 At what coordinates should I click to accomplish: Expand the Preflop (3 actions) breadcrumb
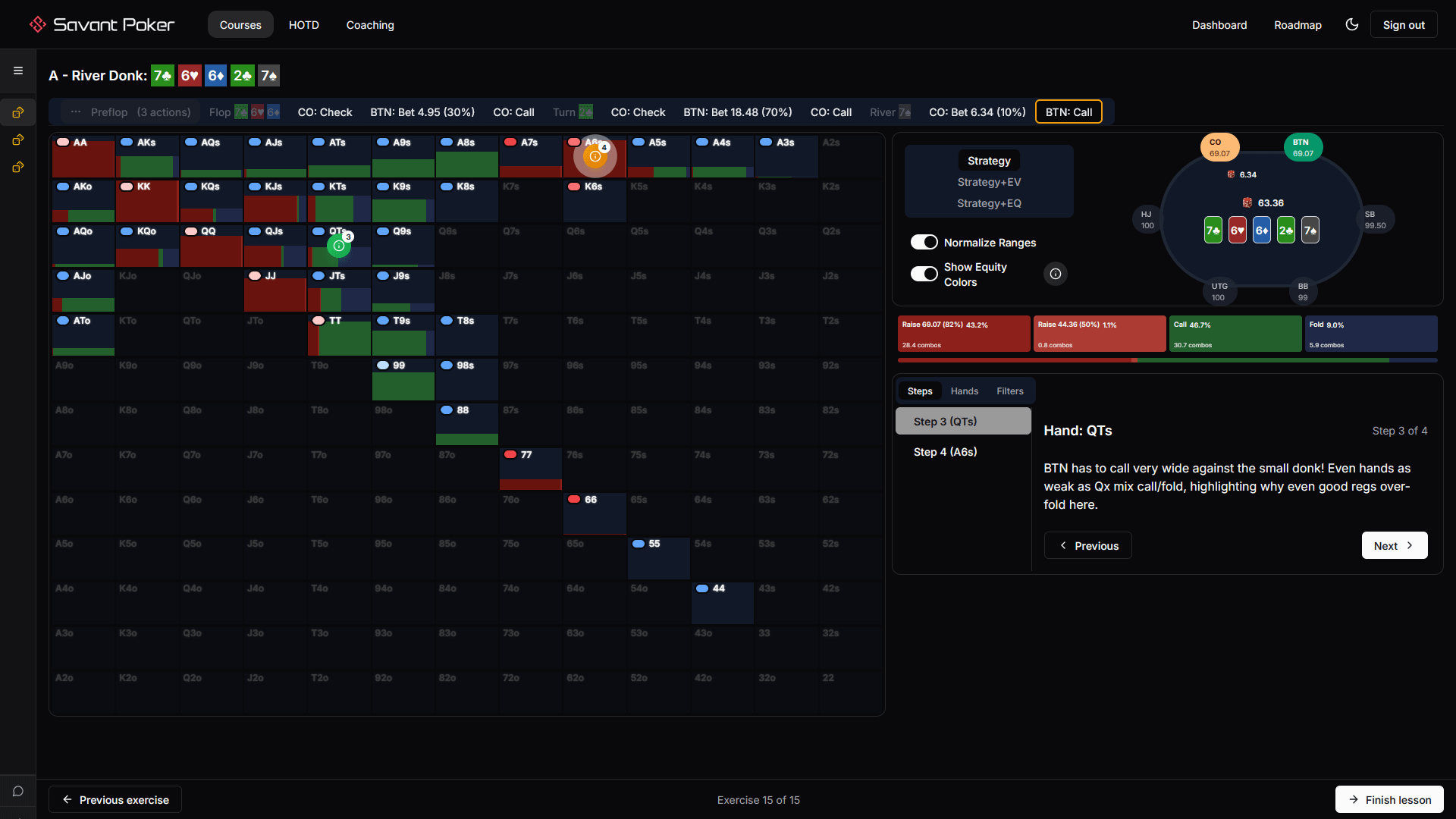tap(130, 112)
